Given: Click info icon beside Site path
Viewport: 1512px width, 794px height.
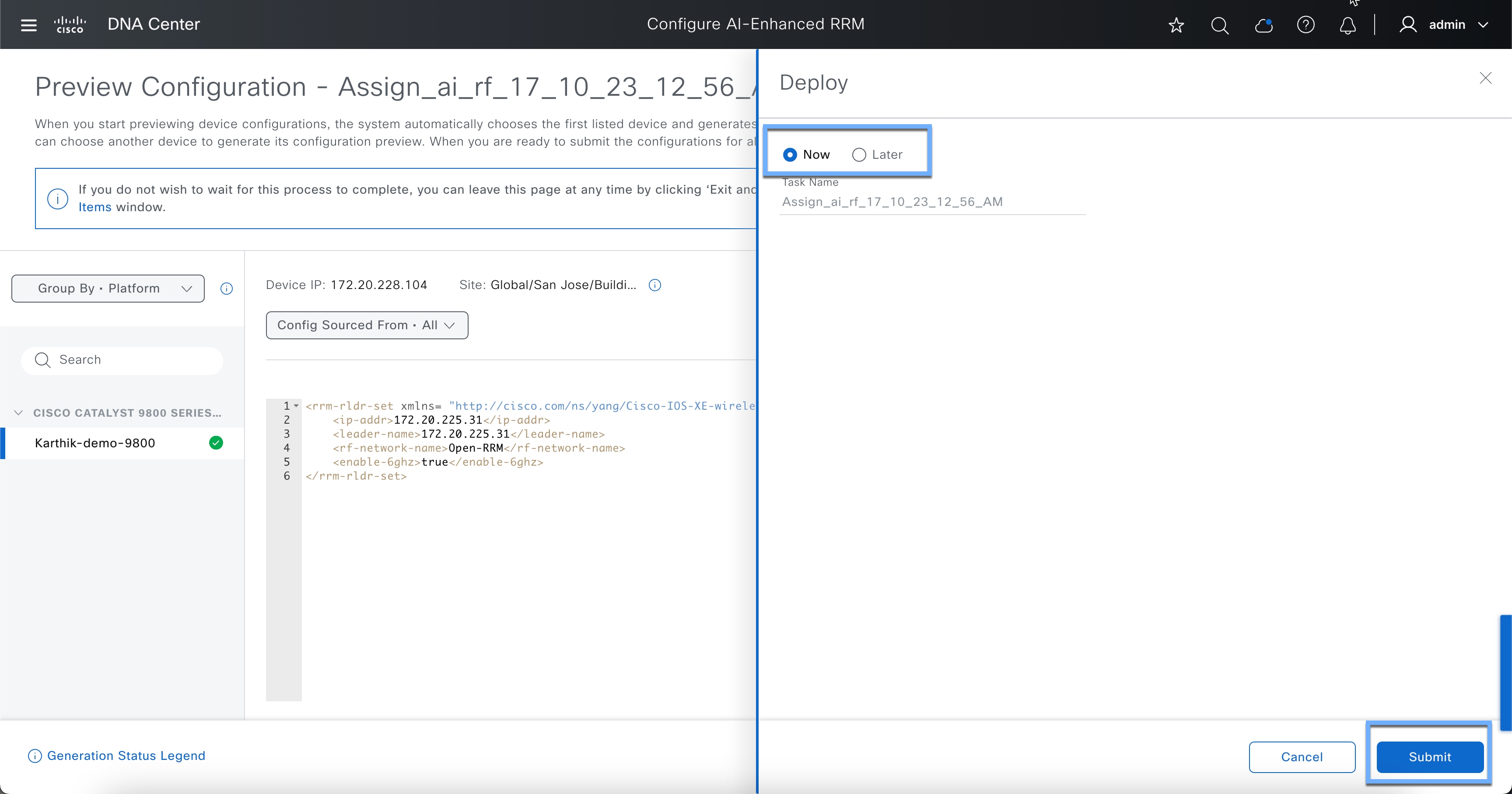Looking at the screenshot, I should [654, 285].
